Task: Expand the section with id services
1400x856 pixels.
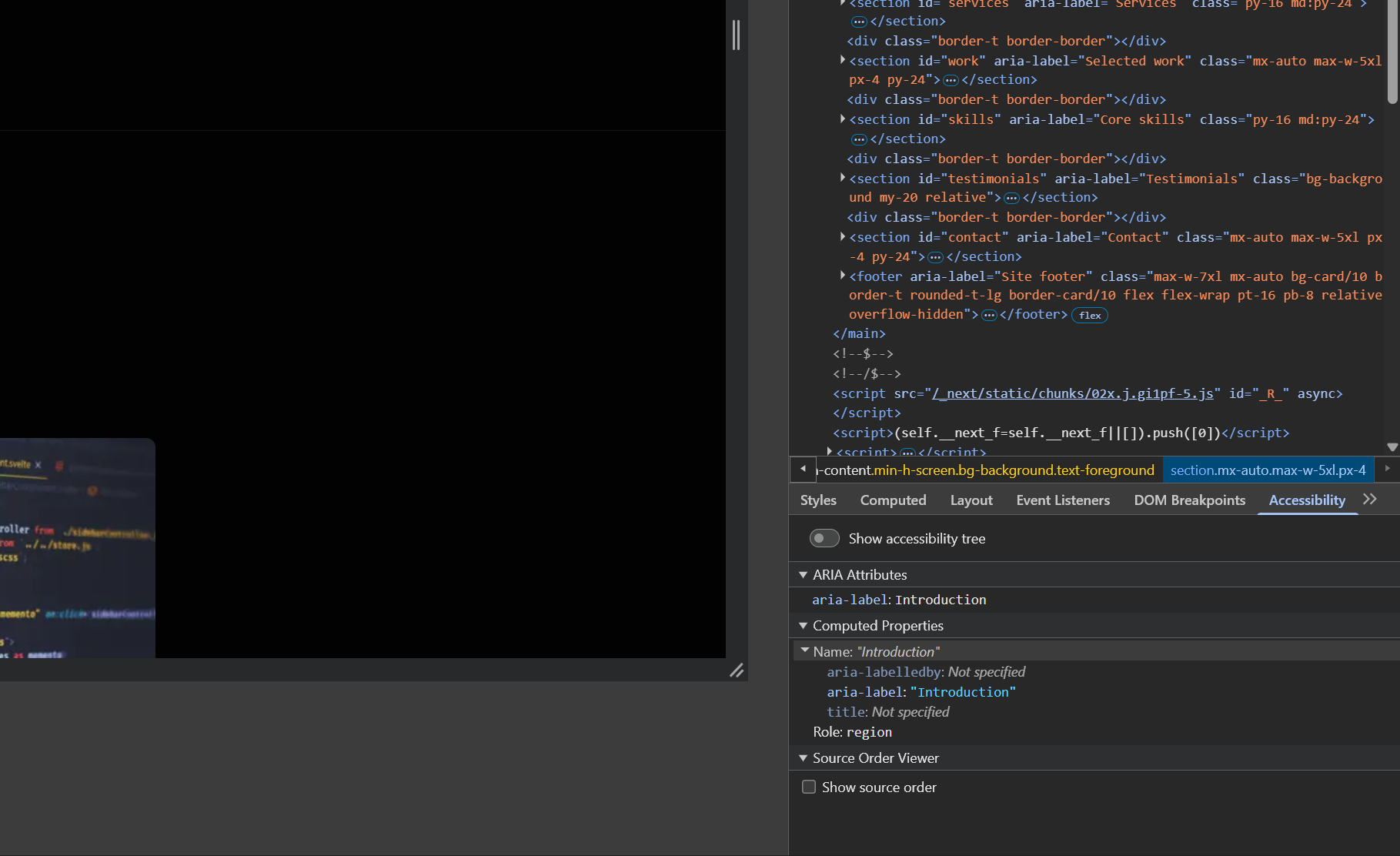Action: 843,3
